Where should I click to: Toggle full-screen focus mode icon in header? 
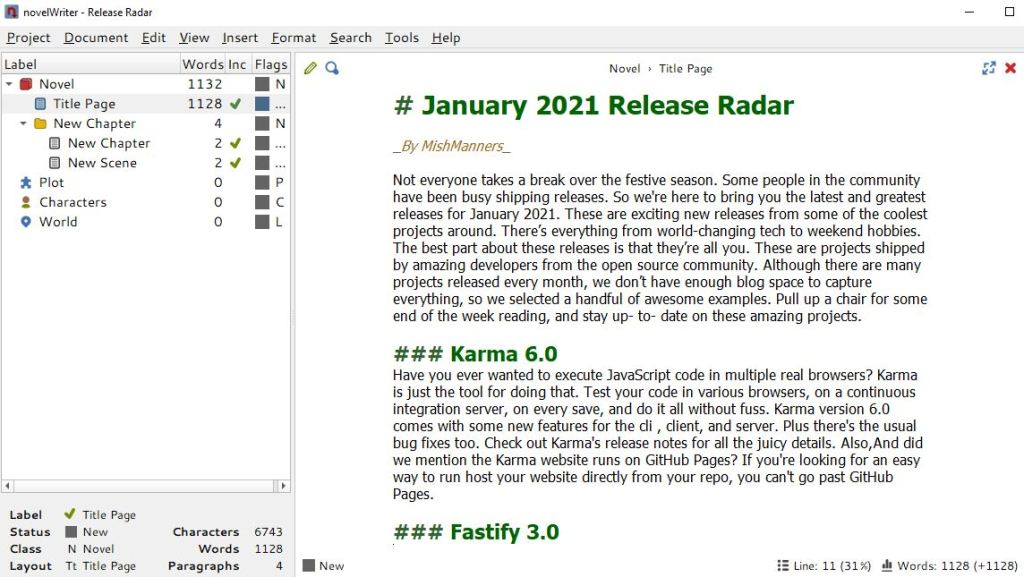(x=989, y=69)
